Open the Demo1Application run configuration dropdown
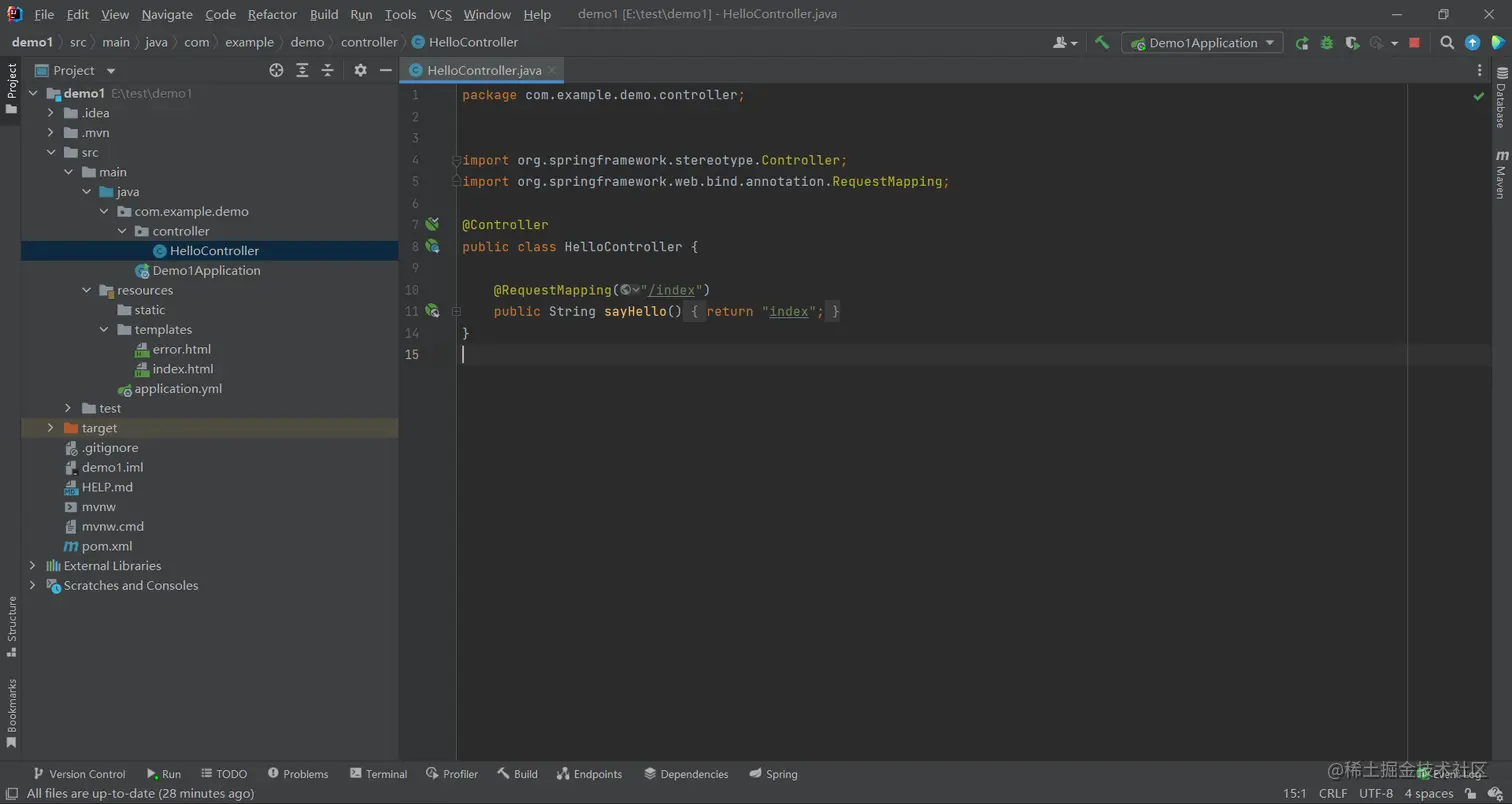This screenshot has height=804, width=1512. 1203,43
